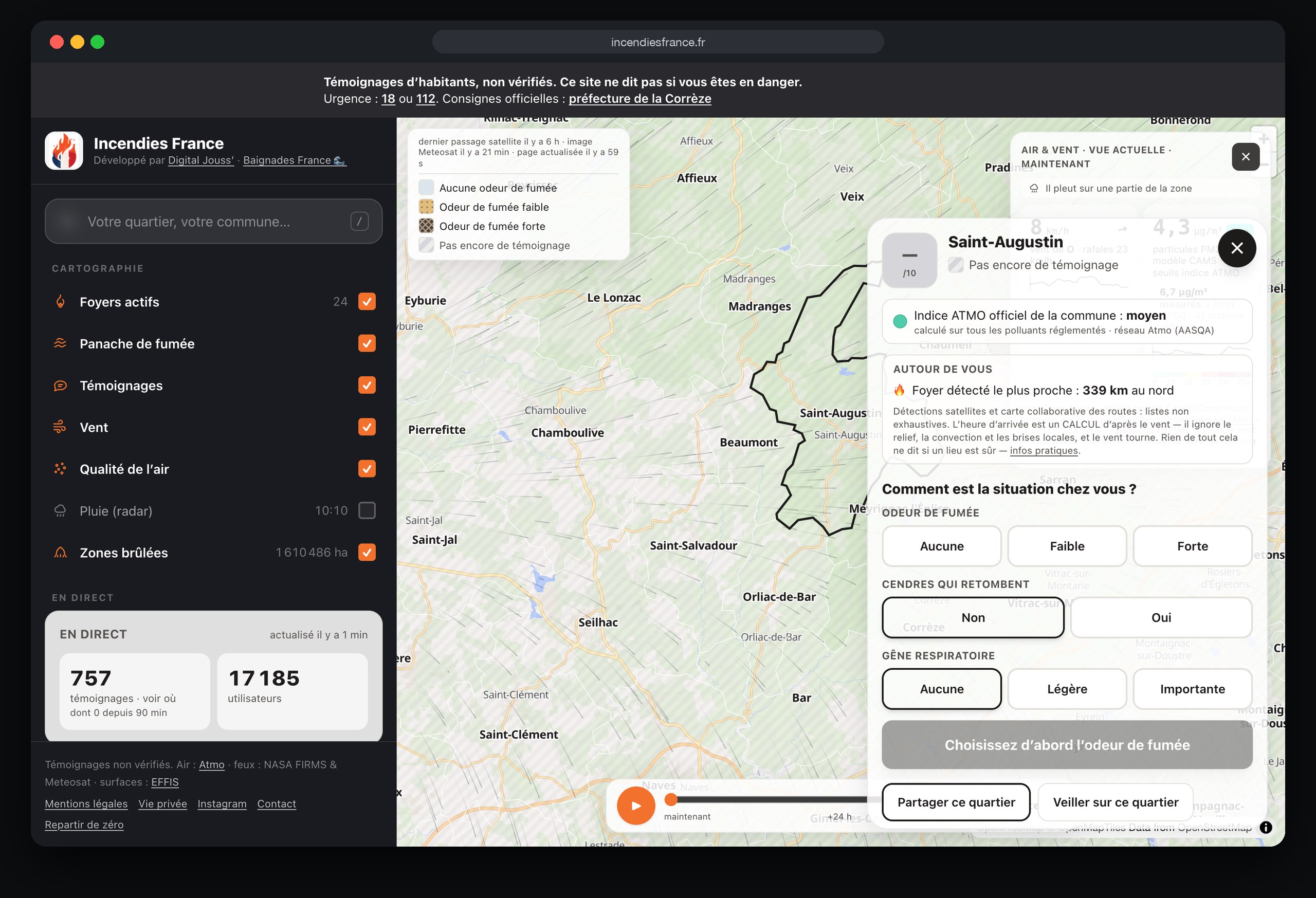Image resolution: width=1316 pixels, height=898 pixels.
Task: Click Partager ce quartier button
Action: (x=956, y=802)
